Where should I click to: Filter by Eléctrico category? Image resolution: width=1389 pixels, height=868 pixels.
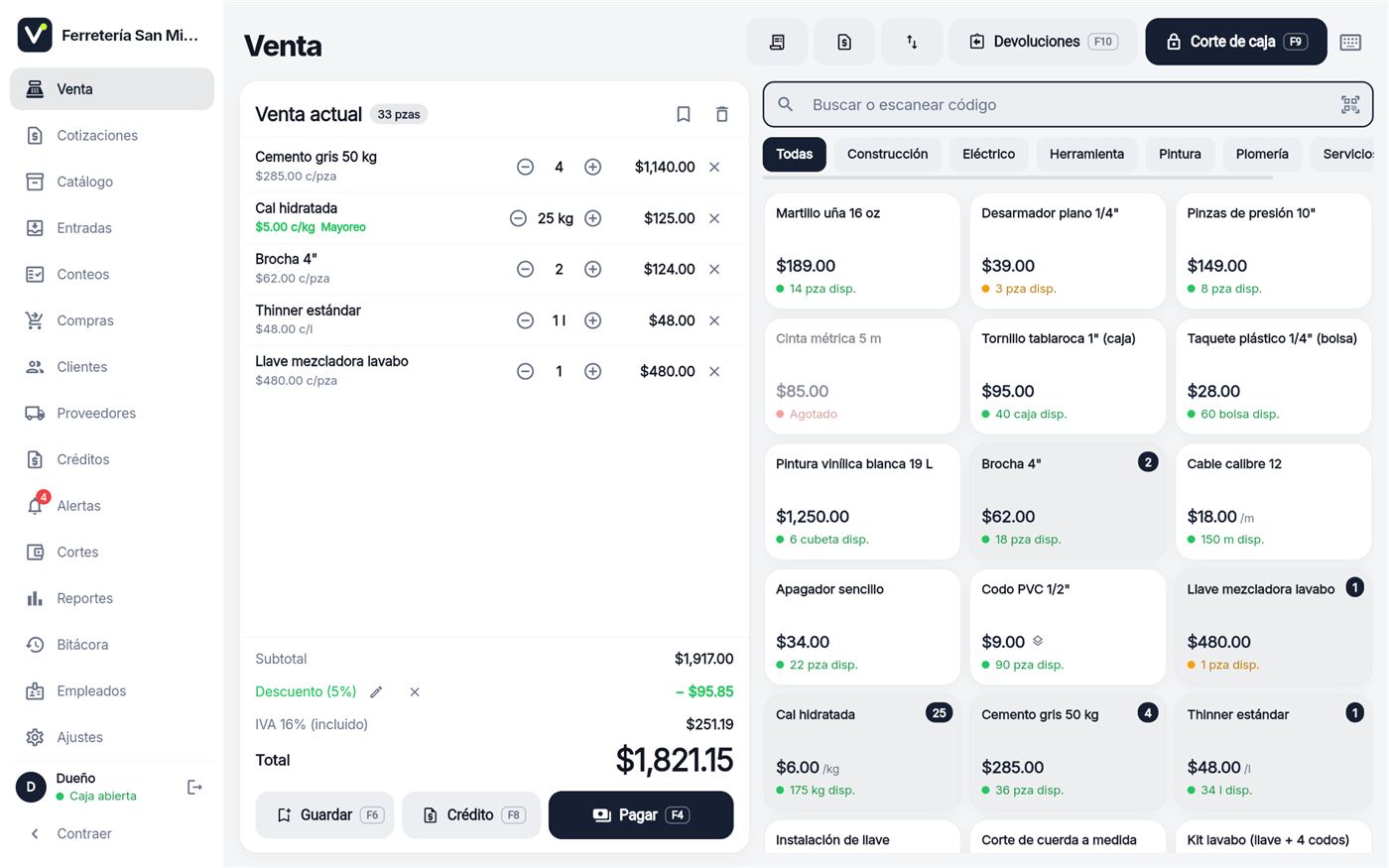click(x=988, y=154)
